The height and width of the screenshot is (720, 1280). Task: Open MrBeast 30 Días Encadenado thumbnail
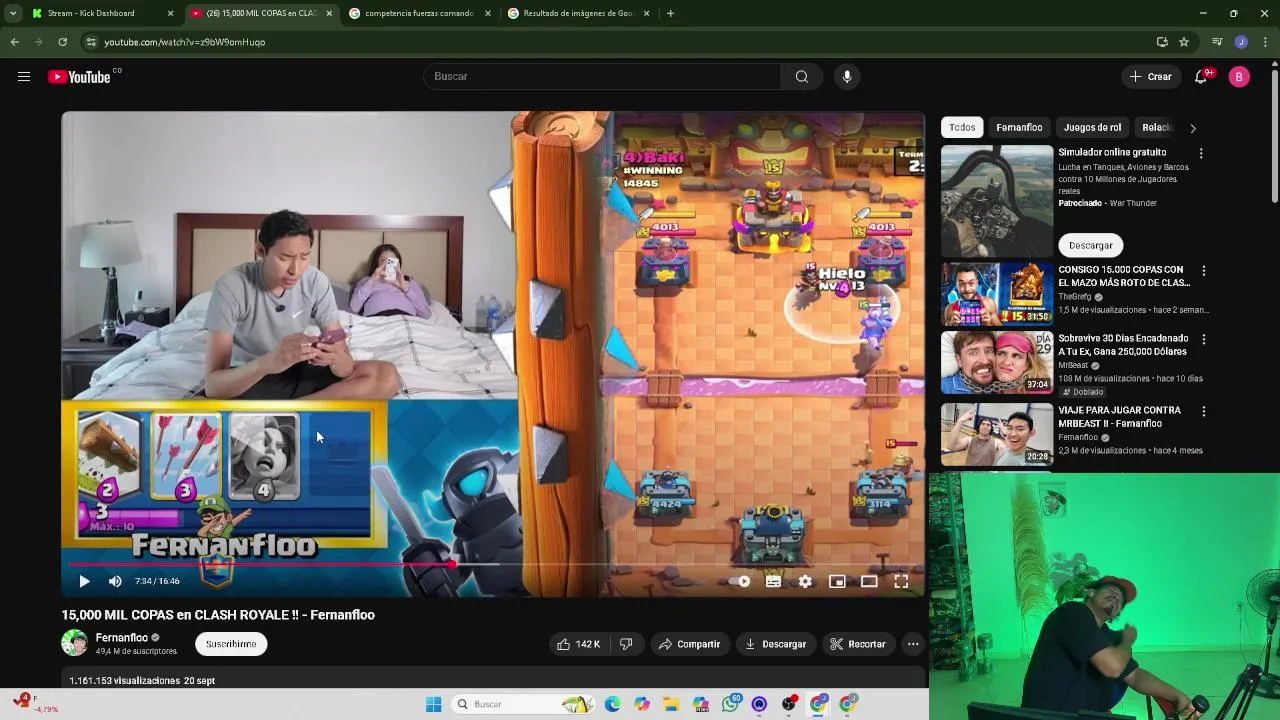point(997,362)
